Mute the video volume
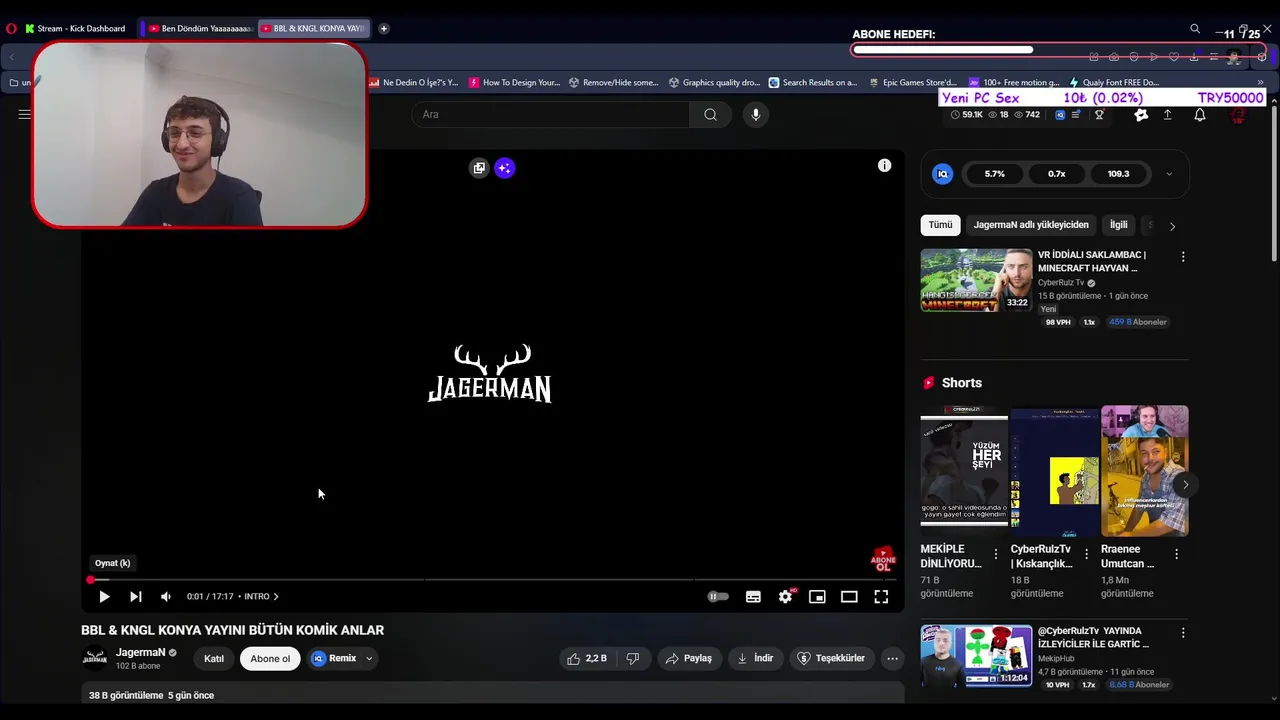The height and width of the screenshot is (720, 1280). (x=166, y=597)
